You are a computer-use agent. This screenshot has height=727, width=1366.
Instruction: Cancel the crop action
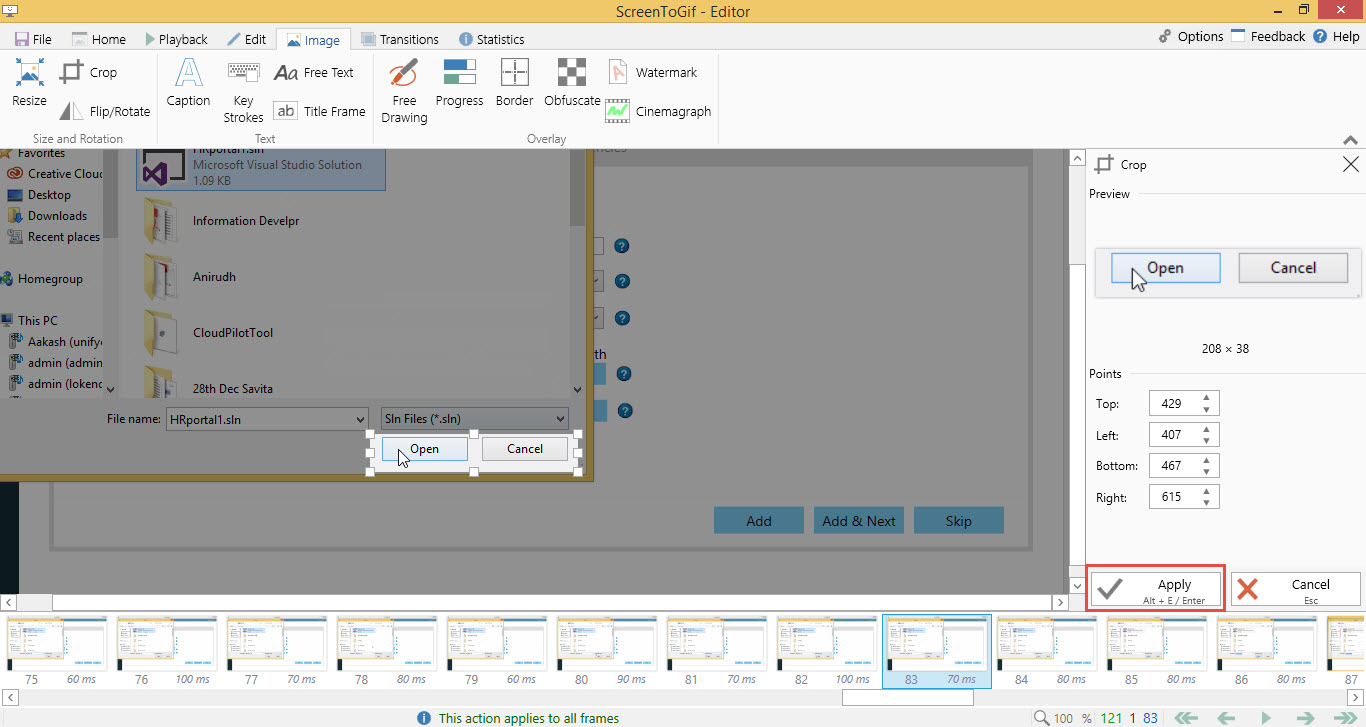(1296, 589)
